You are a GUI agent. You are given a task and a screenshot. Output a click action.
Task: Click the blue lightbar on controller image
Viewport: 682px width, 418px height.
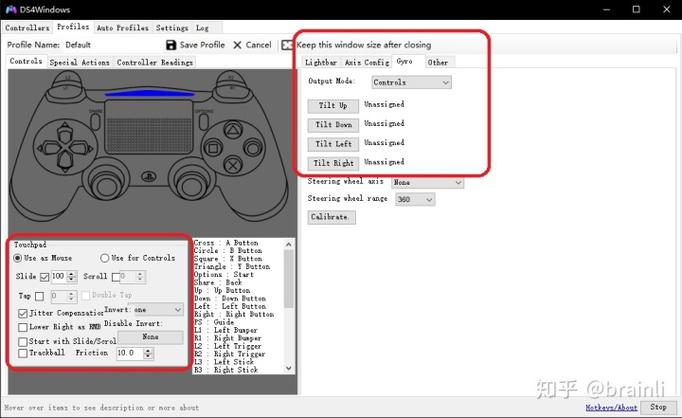pos(149,93)
